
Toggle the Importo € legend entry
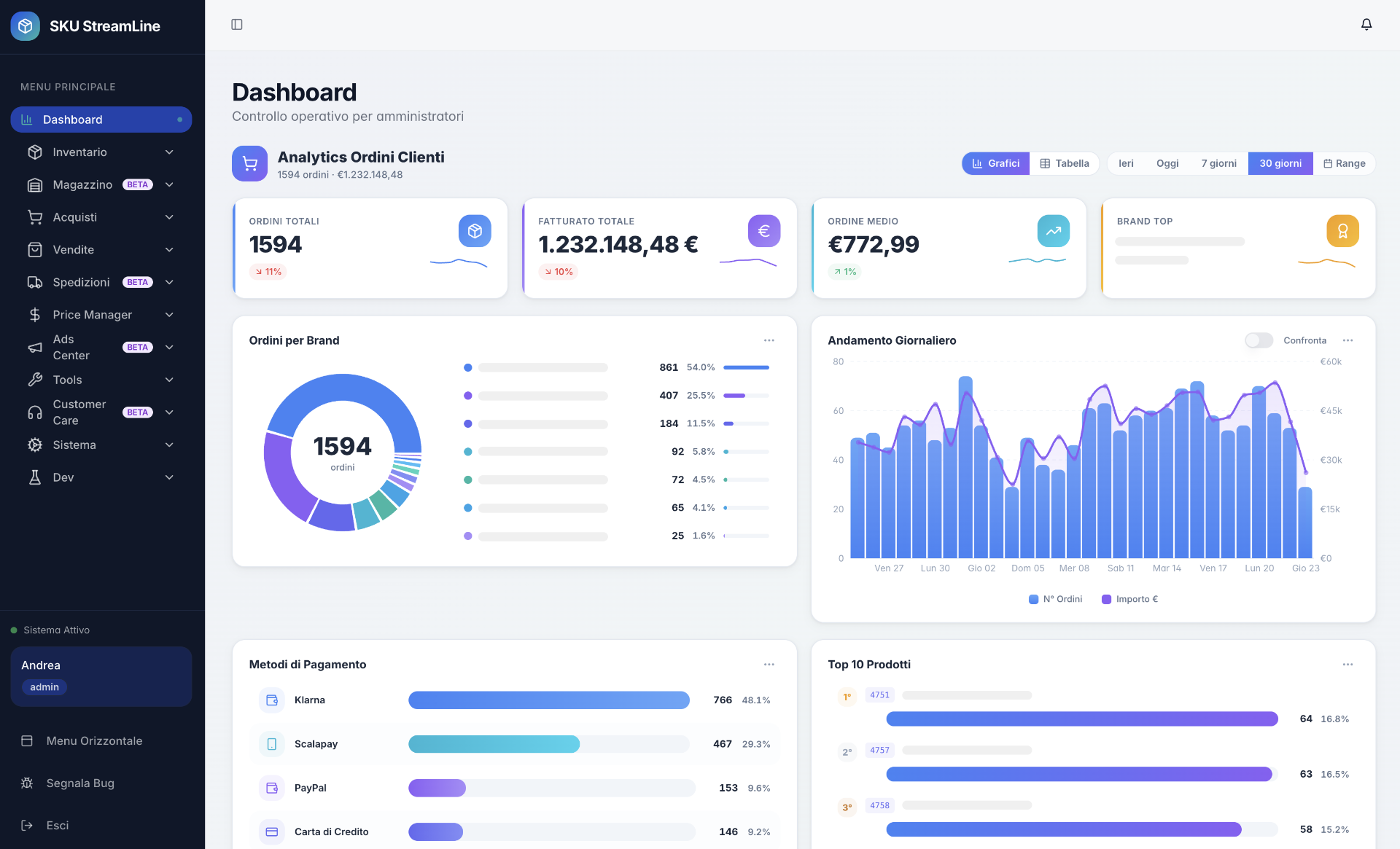pos(1129,598)
